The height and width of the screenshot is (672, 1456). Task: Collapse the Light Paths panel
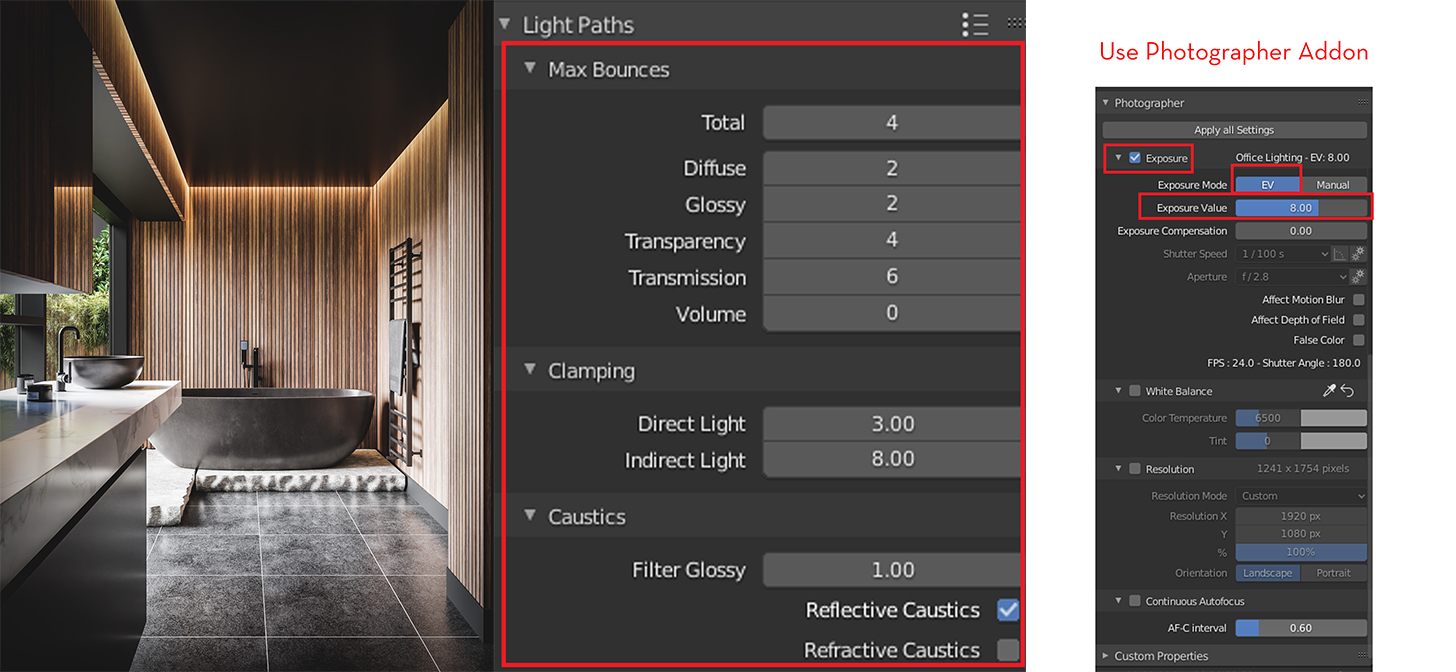click(505, 24)
